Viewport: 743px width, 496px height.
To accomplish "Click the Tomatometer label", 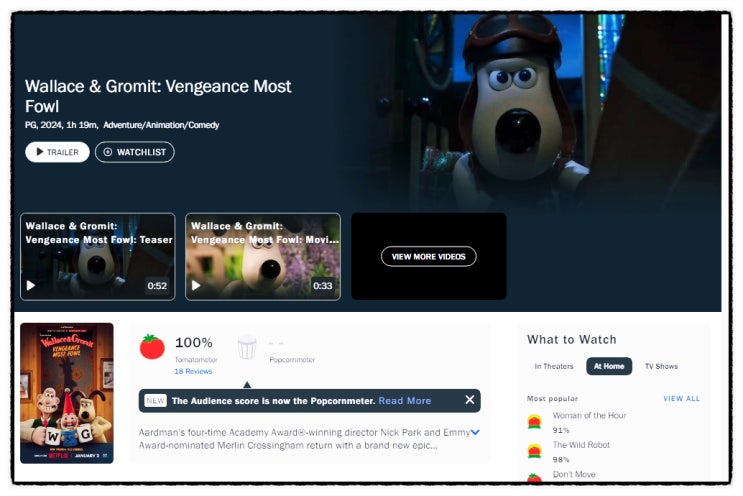I will (x=196, y=360).
